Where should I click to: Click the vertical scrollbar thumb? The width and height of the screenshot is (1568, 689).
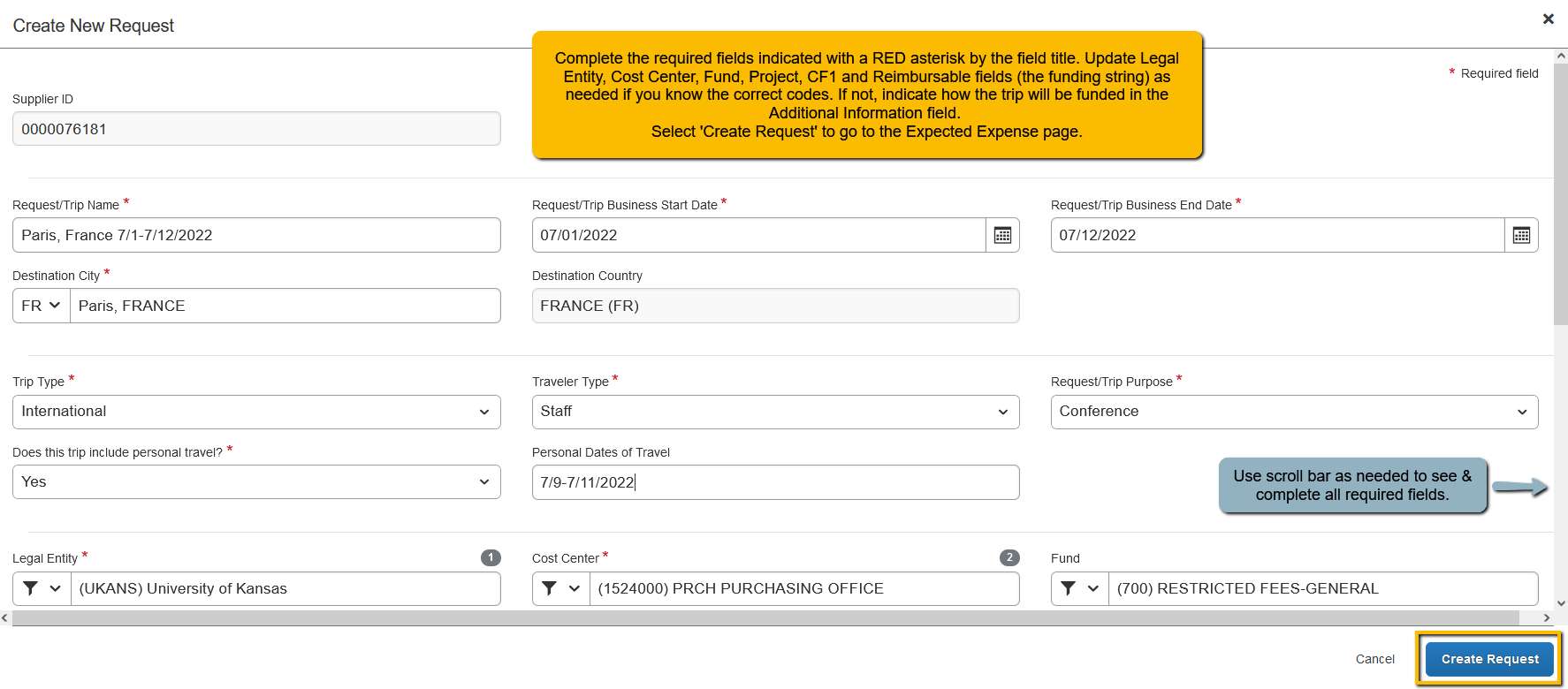(x=1560, y=194)
